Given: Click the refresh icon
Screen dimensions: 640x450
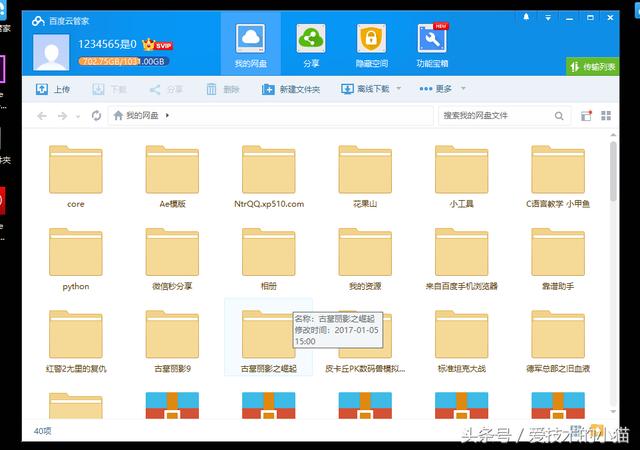Looking at the screenshot, I should [96, 116].
